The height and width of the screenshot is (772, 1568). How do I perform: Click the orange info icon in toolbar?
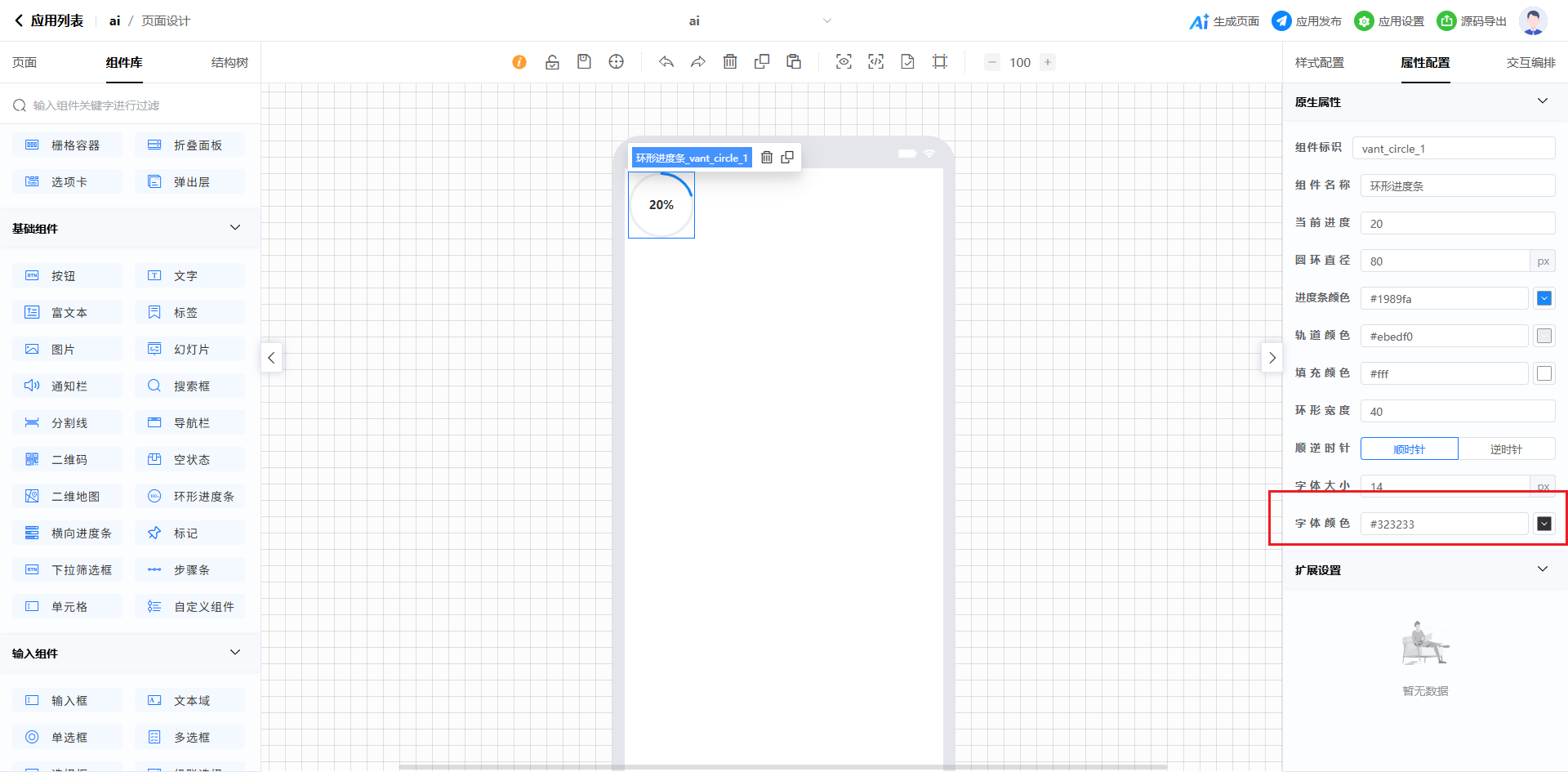pyautogui.click(x=519, y=62)
